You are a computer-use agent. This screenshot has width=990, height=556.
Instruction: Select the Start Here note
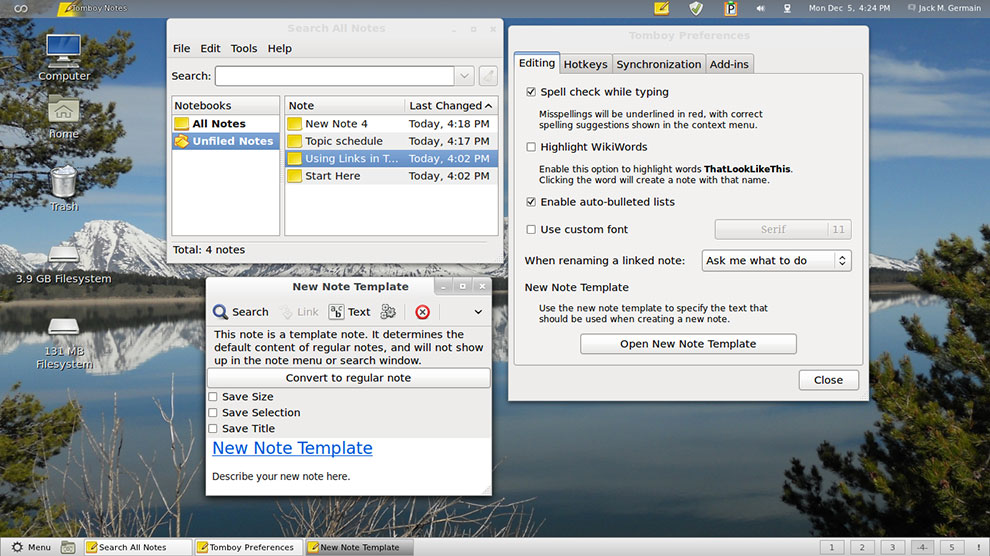[x=391, y=176]
